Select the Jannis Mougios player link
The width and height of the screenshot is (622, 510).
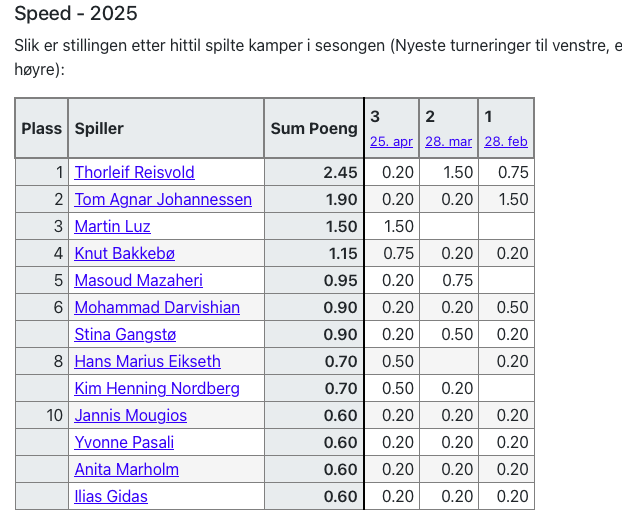pos(130,415)
